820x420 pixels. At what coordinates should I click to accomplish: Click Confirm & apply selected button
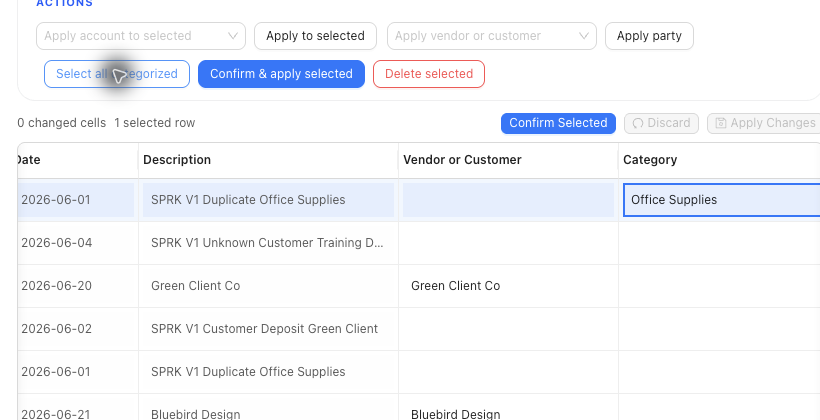pos(281,74)
